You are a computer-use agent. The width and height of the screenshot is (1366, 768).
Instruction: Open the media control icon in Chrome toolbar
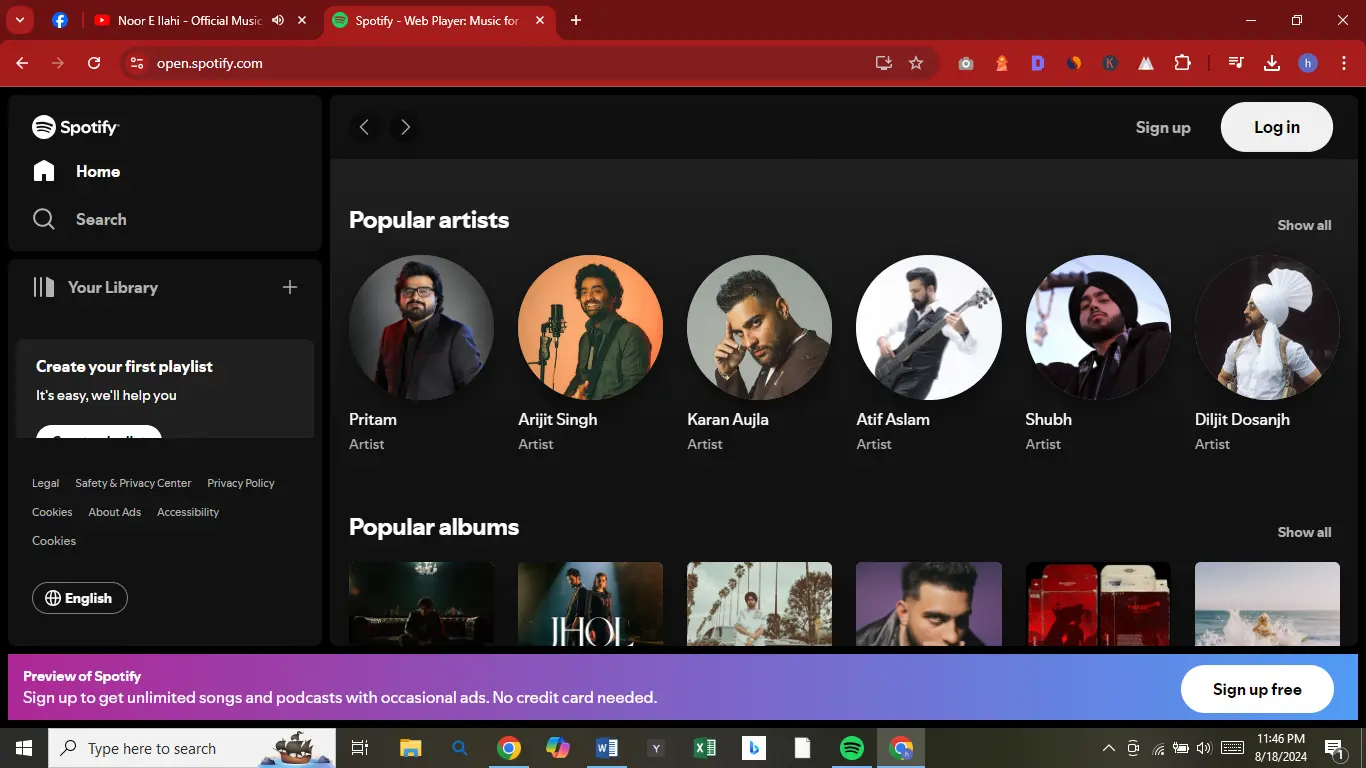1236,63
